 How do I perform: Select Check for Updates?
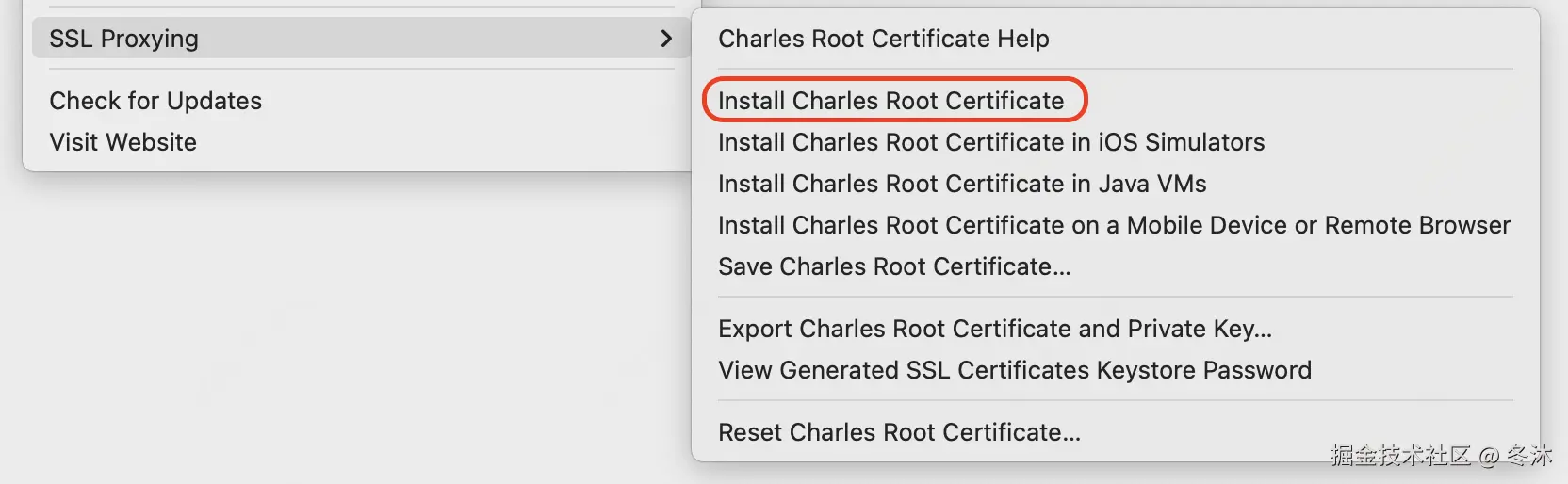pos(155,101)
